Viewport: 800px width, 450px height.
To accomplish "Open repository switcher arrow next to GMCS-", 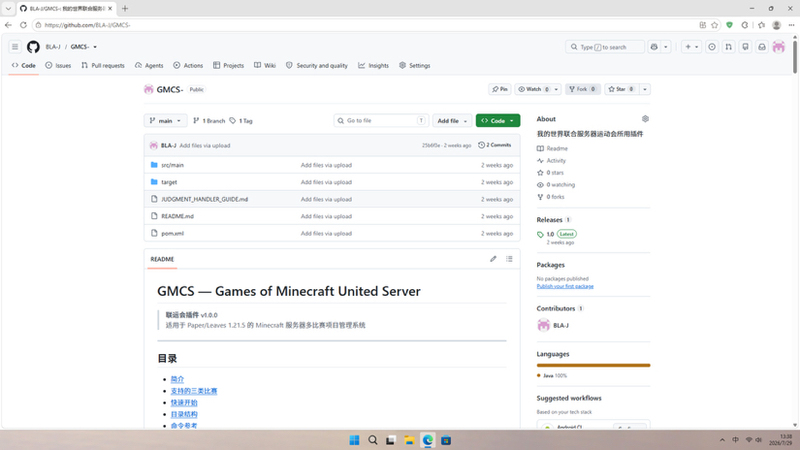I will [x=95, y=47].
